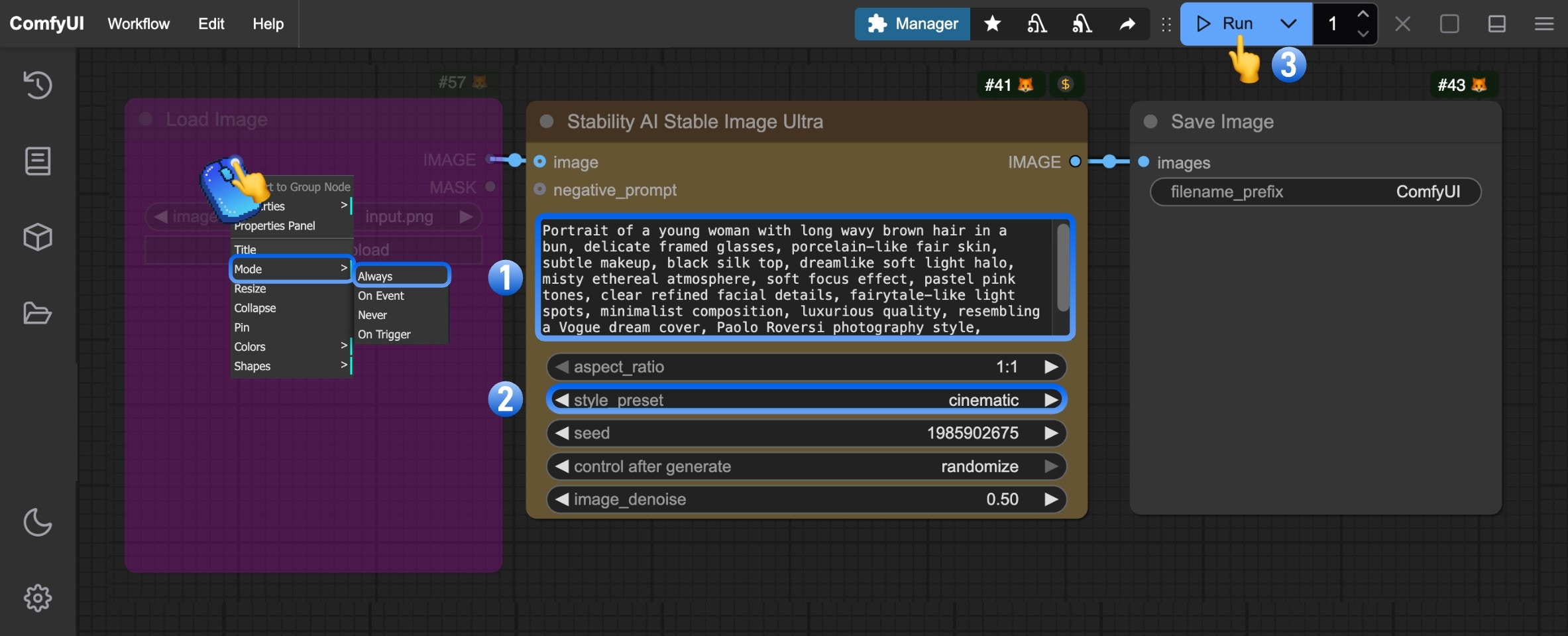Set node mode to On Trigger

pos(384,334)
